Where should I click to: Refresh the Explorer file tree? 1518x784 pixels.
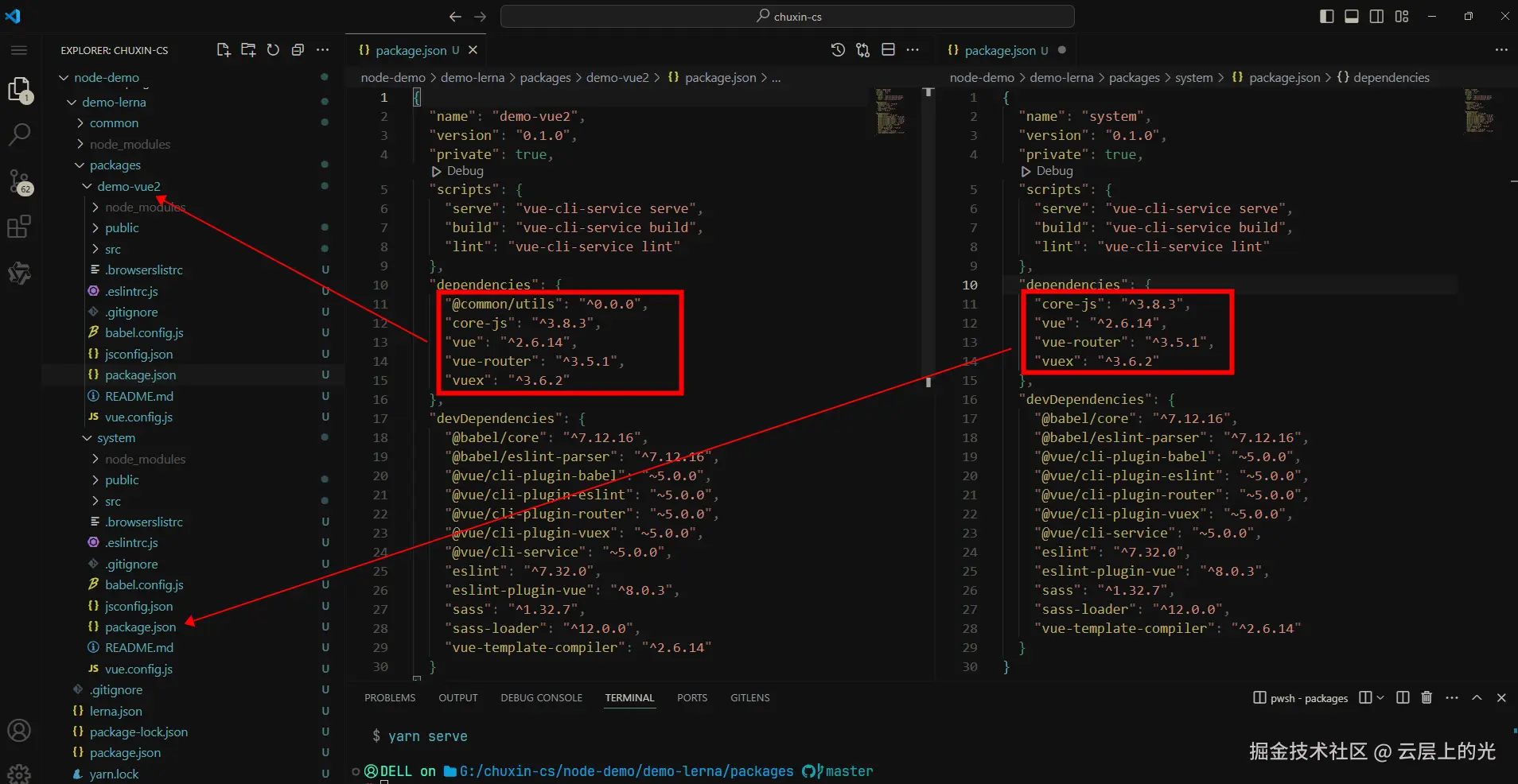click(273, 50)
